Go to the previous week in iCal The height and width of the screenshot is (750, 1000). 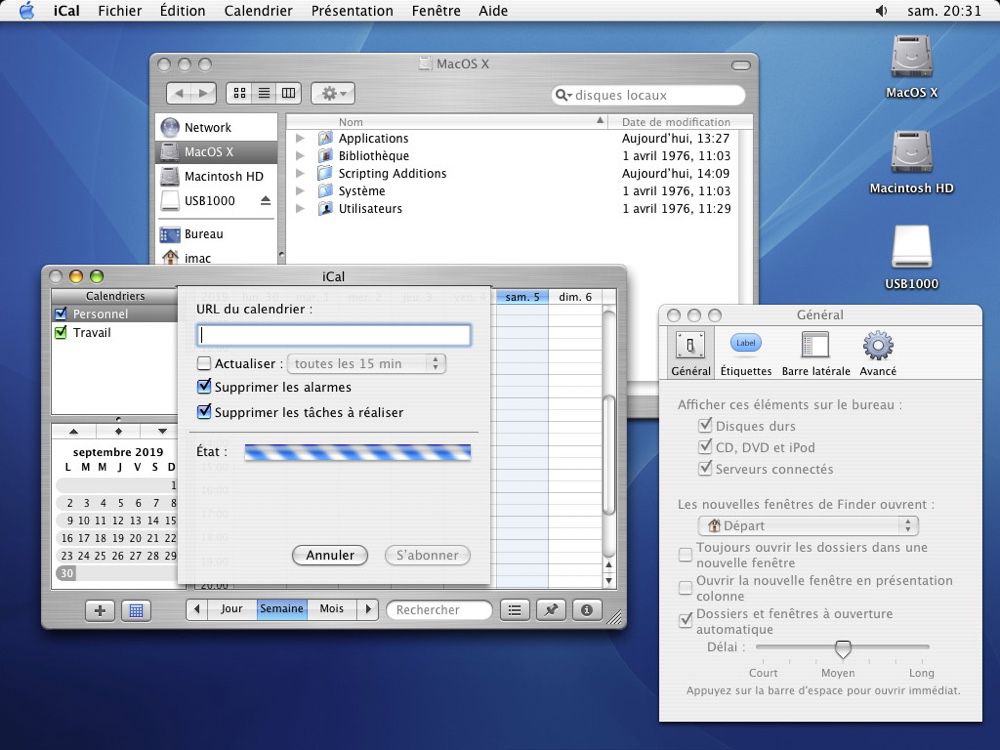(x=197, y=609)
